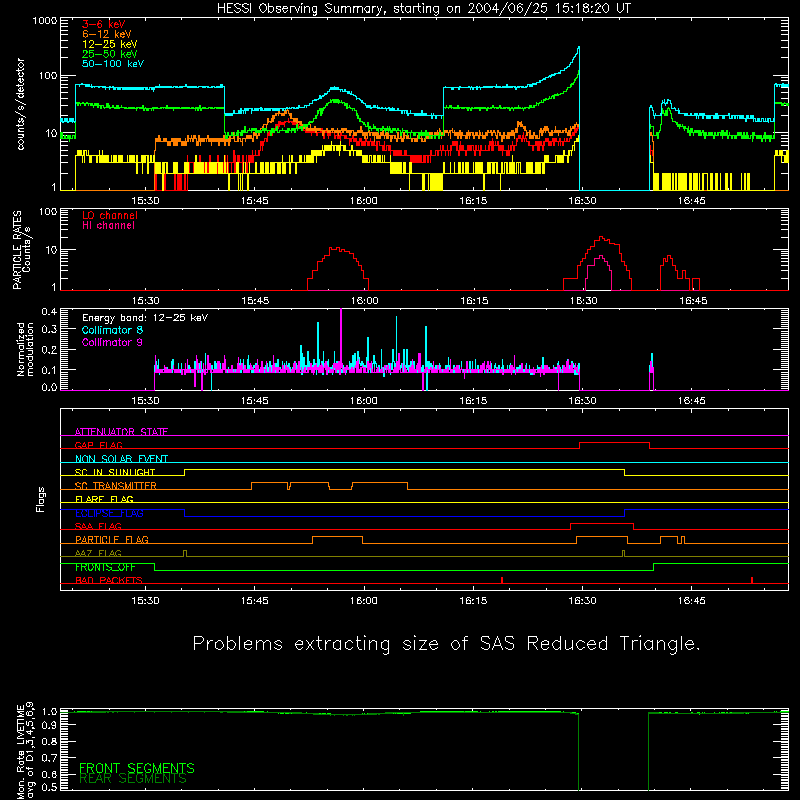Click the 6-12 keV legend entry
Viewport: 800px width, 800px height.
pos(107,34)
